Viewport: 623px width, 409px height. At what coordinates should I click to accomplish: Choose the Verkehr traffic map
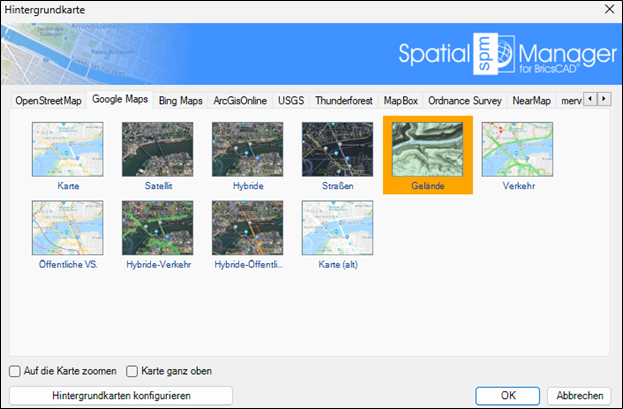tap(517, 150)
